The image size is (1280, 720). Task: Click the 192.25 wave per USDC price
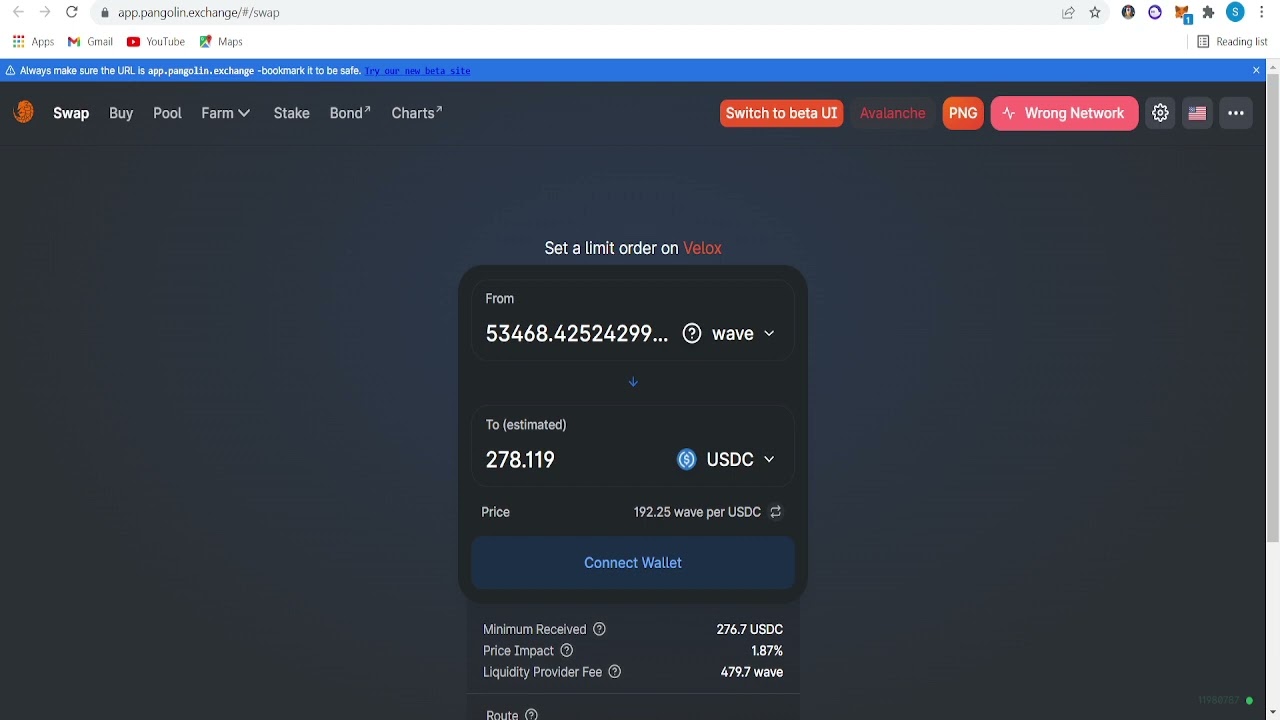click(x=697, y=512)
